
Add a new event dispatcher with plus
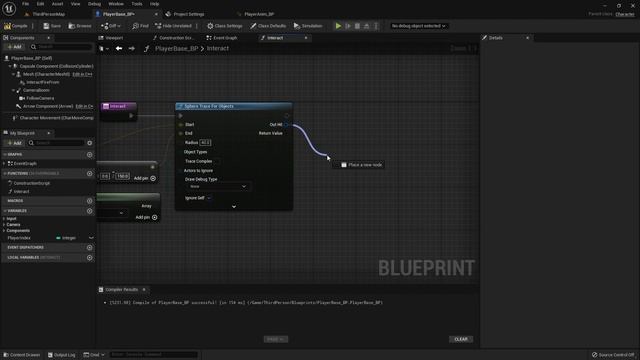[x=89, y=247]
